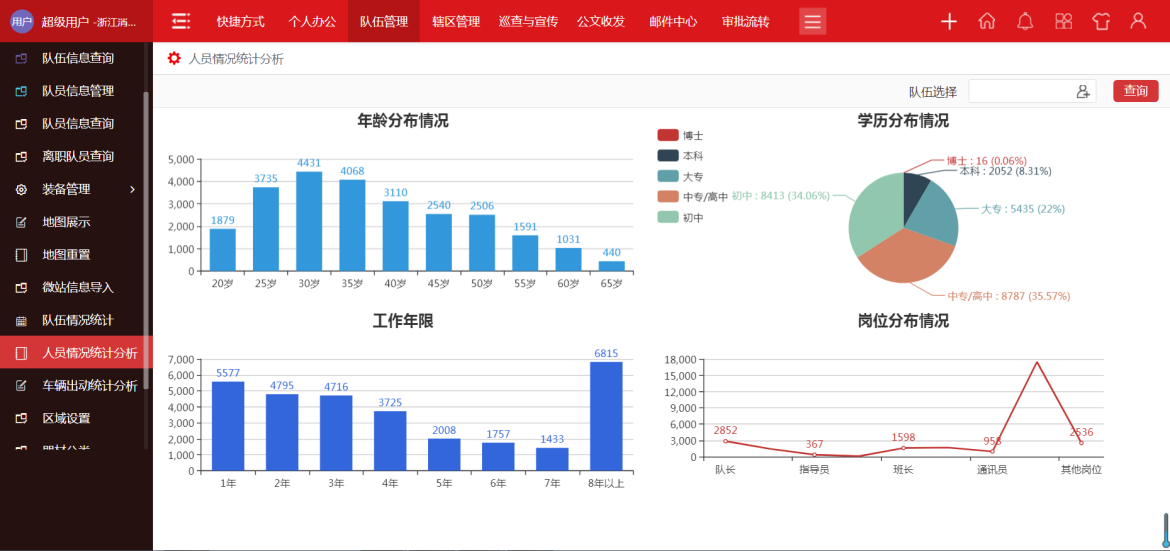Open 公文收发 top menu

coord(601,22)
